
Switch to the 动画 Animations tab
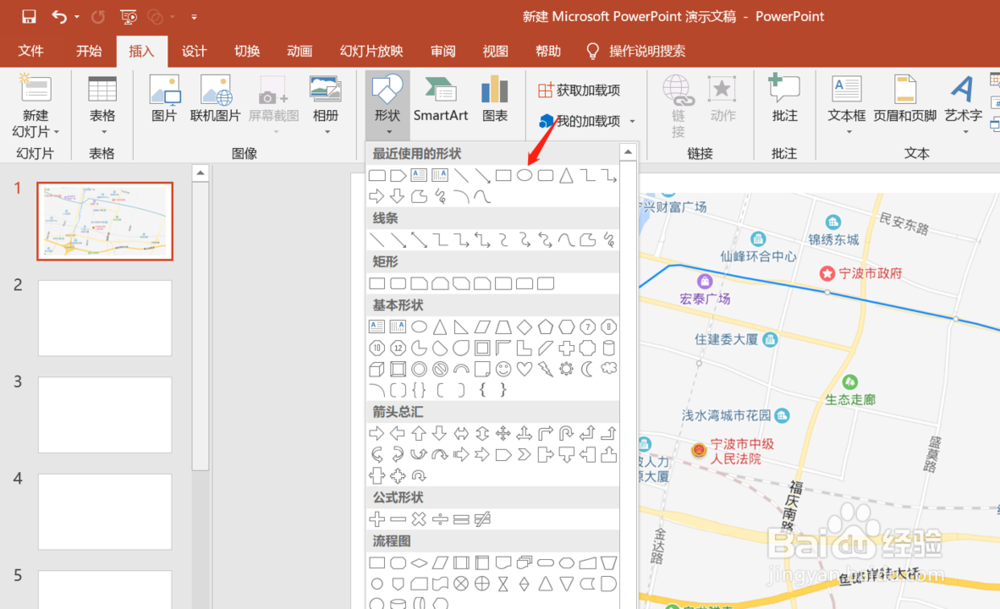click(299, 51)
